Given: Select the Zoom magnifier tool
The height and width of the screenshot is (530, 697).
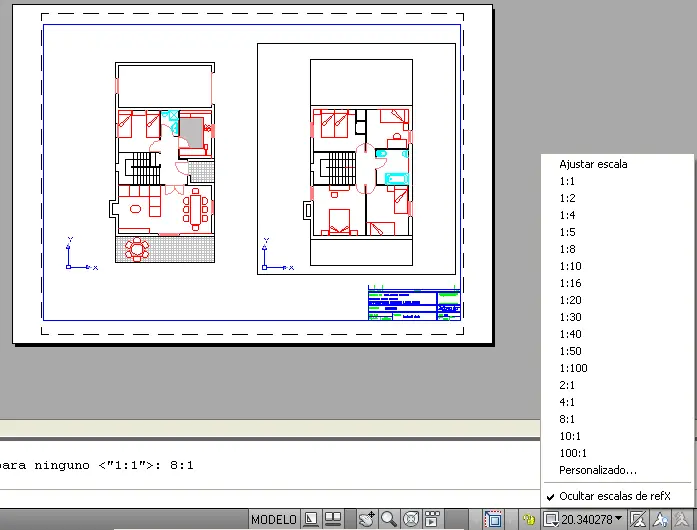Looking at the screenshot, I should [x=388, y=519].
